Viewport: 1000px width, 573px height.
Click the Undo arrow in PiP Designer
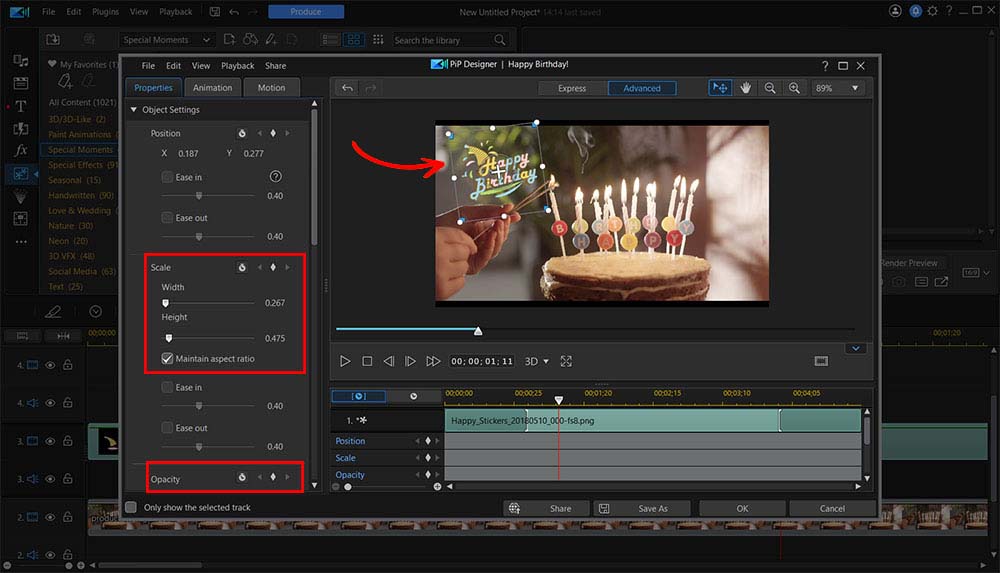[x=347, y=88]
